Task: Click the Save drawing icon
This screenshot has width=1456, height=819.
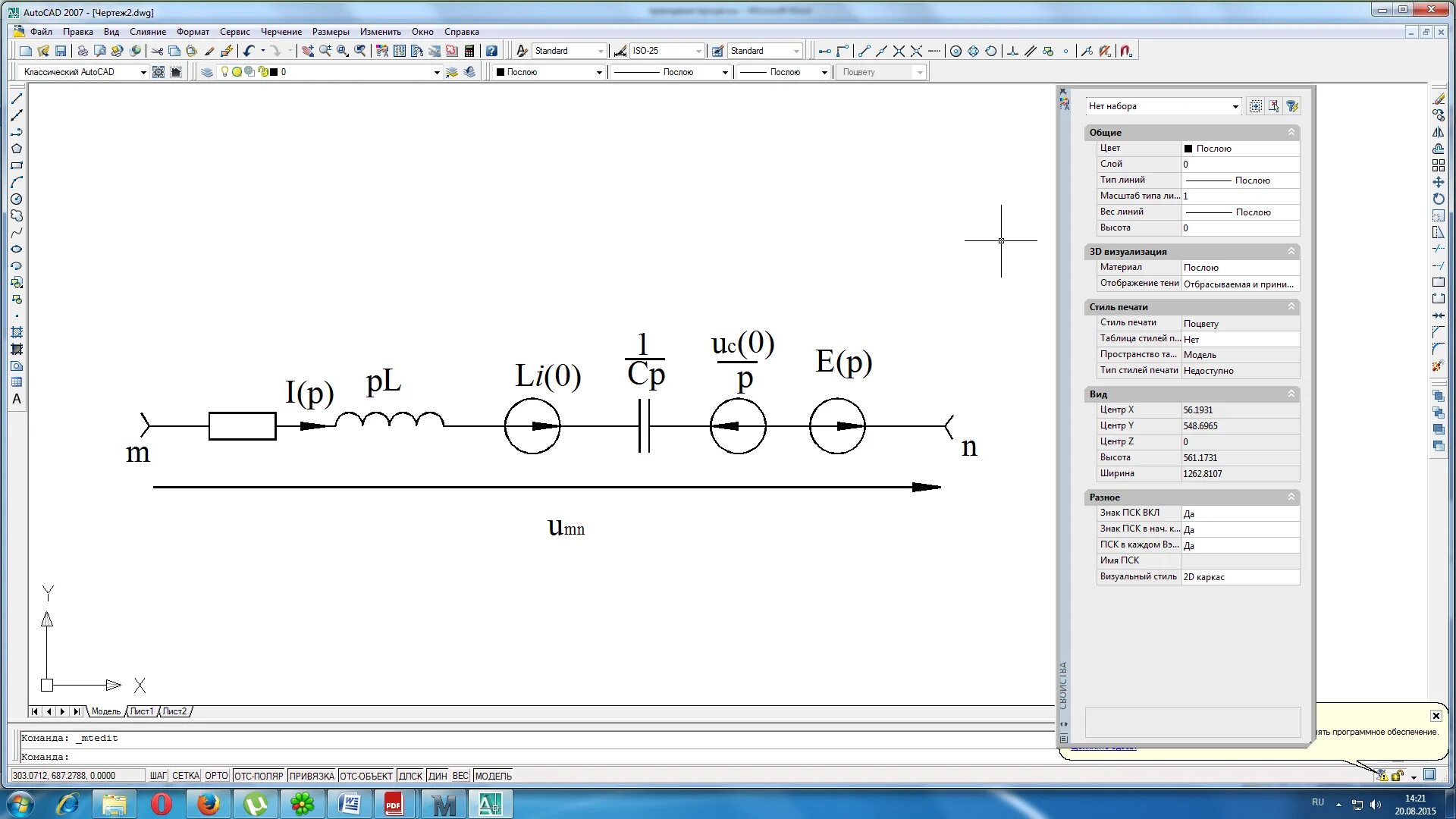Action: (61, 51)
